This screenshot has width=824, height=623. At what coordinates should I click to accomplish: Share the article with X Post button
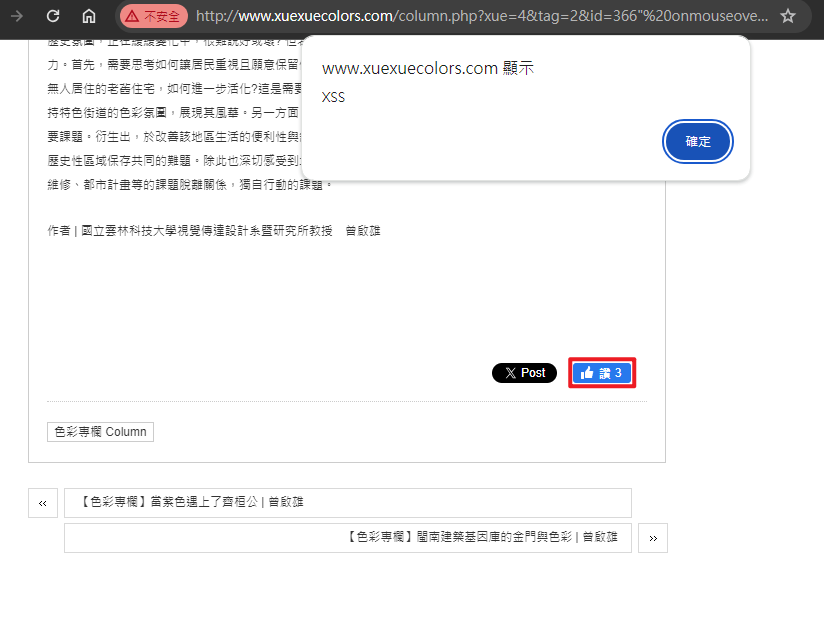524,373
